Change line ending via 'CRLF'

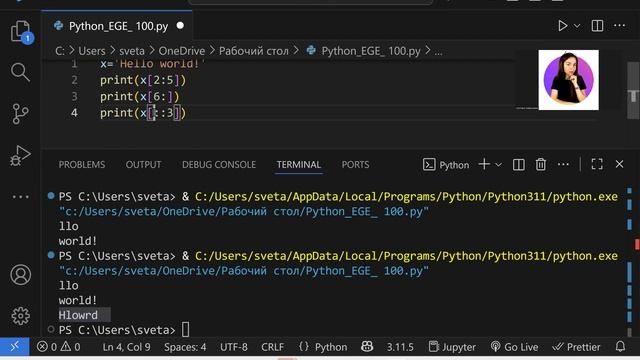click(x=272, y=347)
